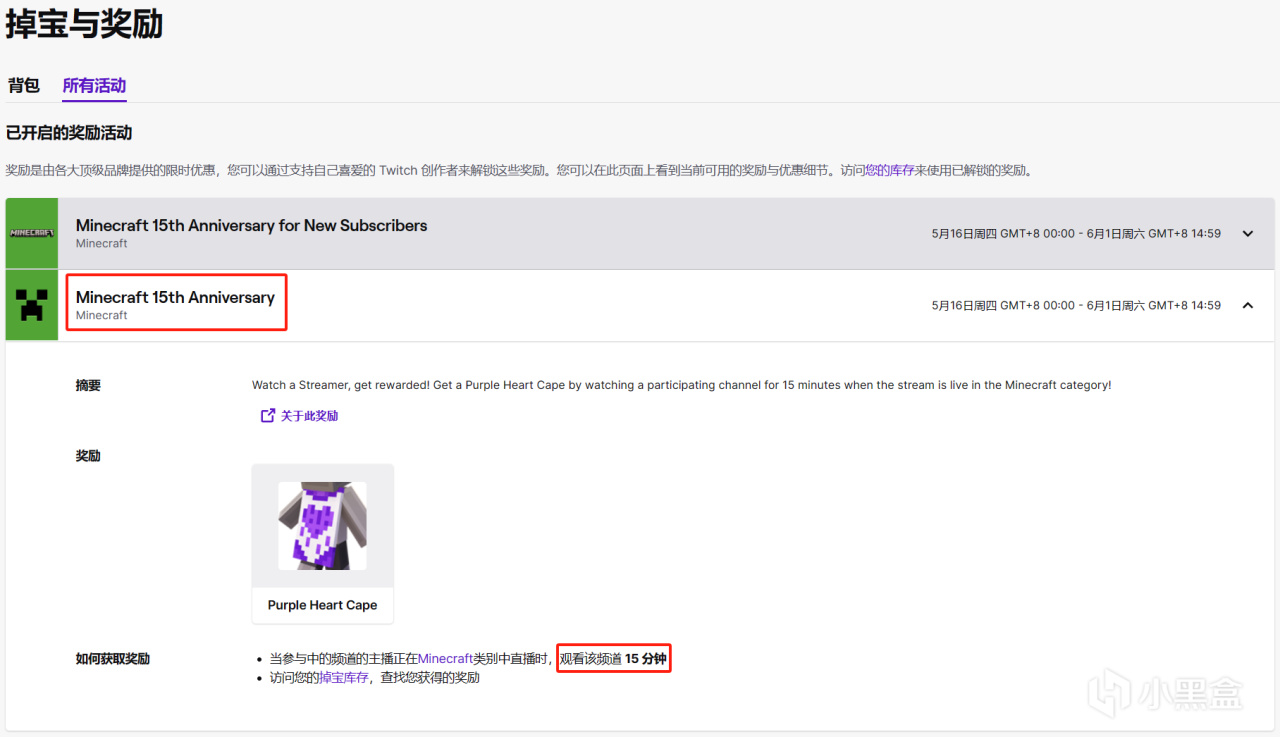Viewport: 1280px width, 737px height.
Task: Click the Purple Heart Cape reward image
Action: tap(322, 526)
